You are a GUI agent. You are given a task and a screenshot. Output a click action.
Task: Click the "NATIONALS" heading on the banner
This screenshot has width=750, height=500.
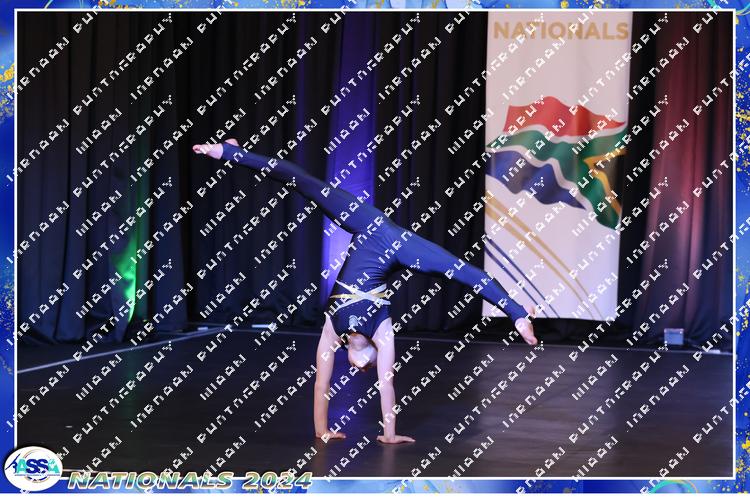coord(561,31)
